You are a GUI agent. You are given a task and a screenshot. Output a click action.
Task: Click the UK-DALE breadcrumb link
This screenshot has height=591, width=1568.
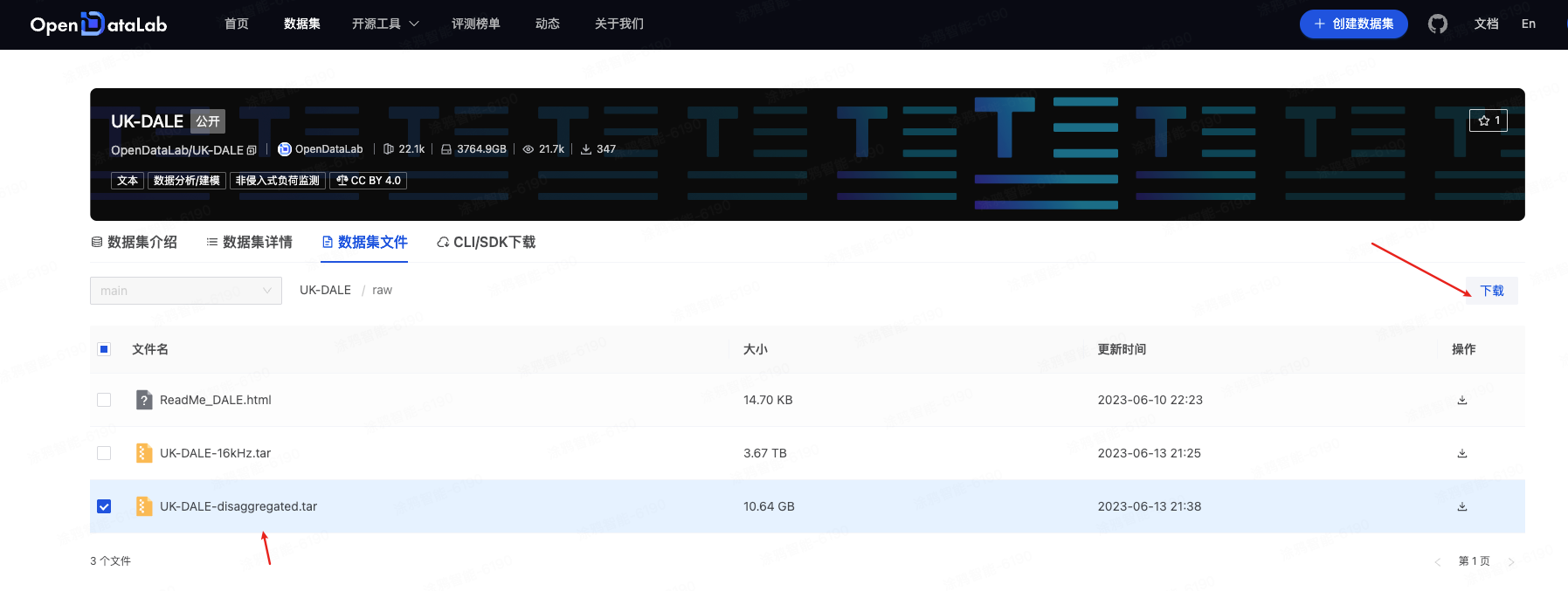(x=325, y=290)
